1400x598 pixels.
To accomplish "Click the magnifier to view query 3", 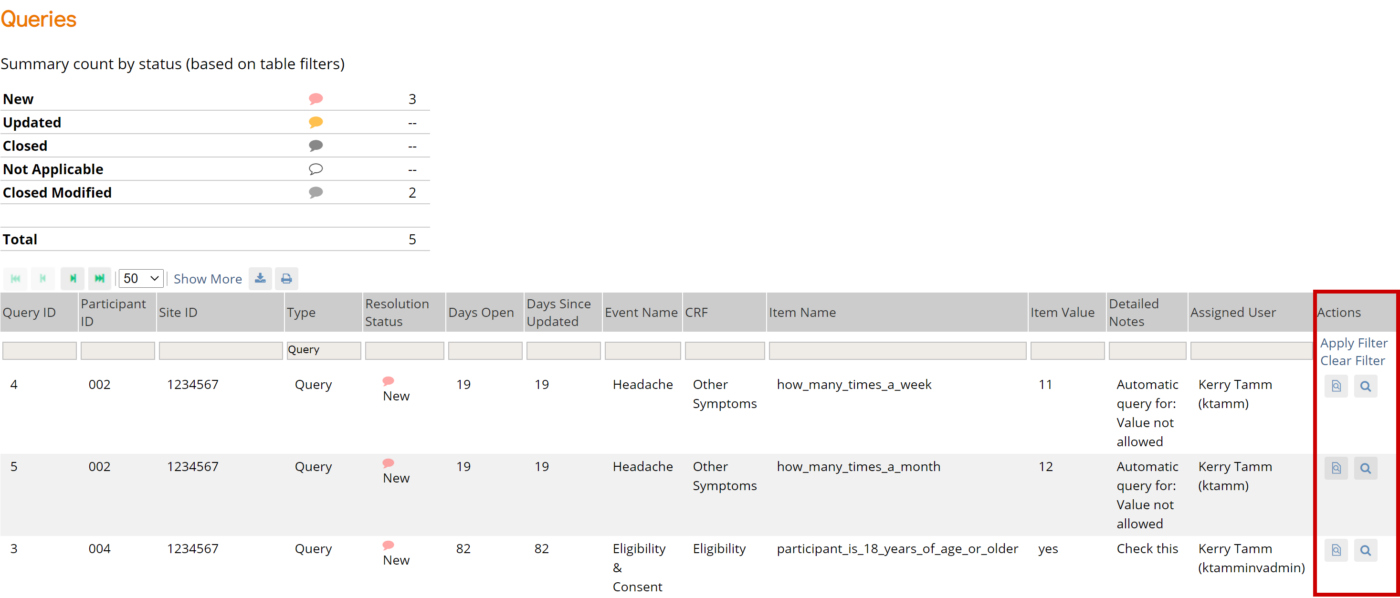I will (x=1365, y=550).
